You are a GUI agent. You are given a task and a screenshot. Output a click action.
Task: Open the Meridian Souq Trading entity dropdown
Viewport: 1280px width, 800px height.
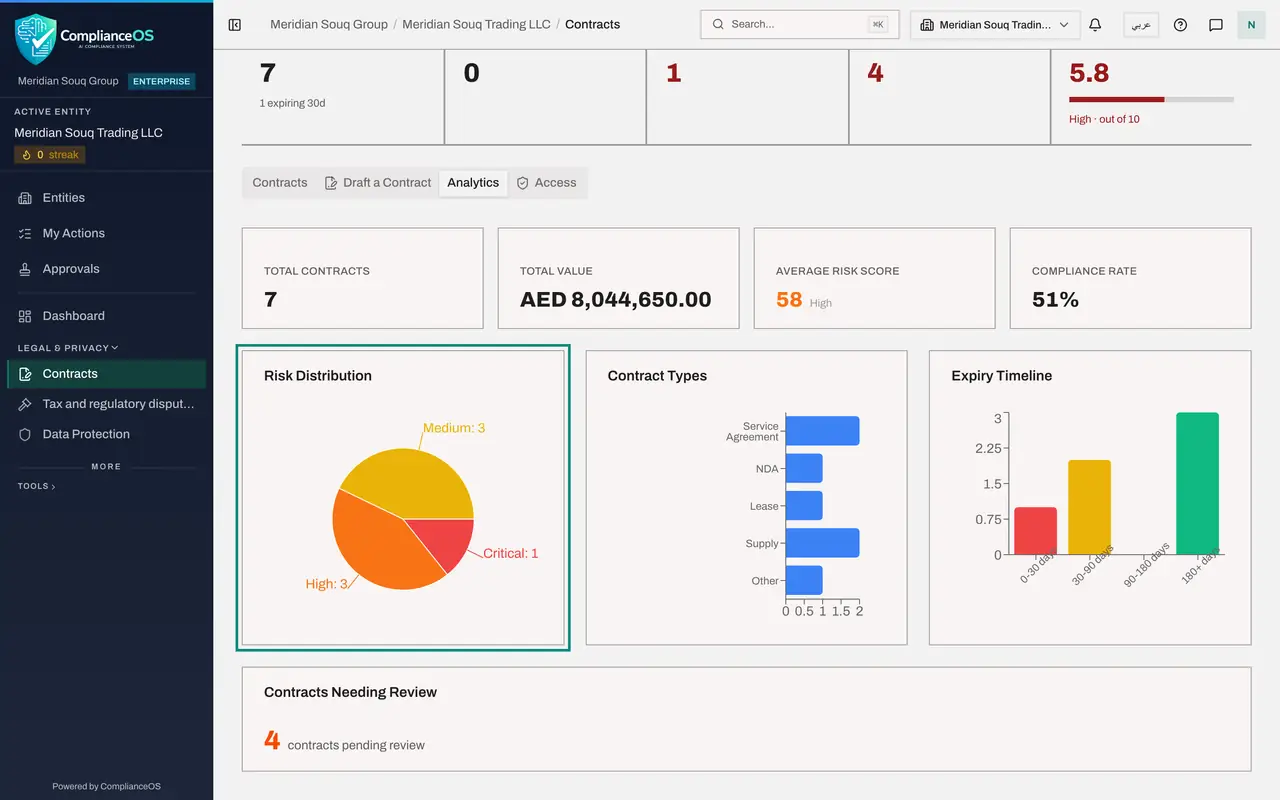[x=995, y=25]
